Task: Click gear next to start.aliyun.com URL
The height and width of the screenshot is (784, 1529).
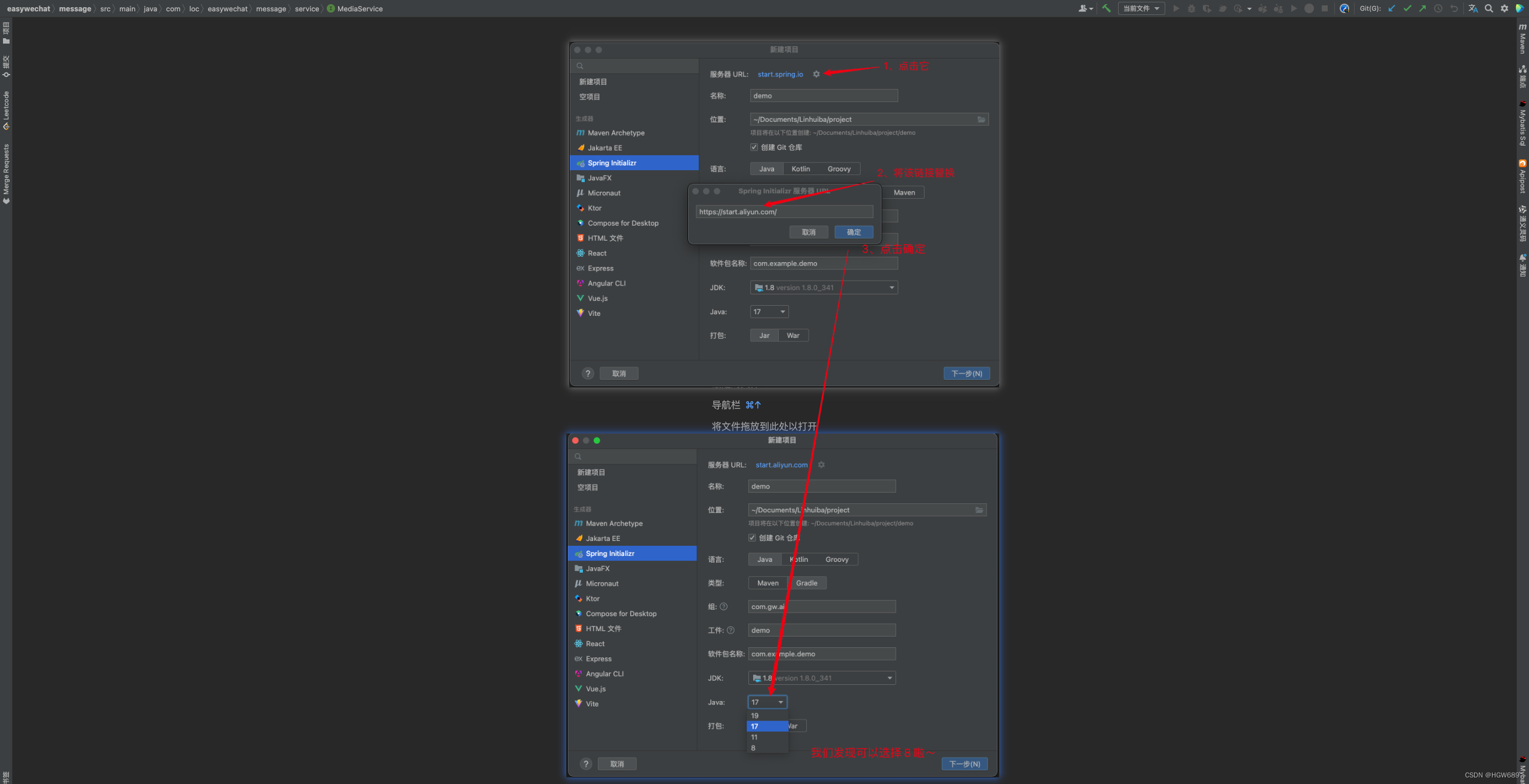Action: 821,465
